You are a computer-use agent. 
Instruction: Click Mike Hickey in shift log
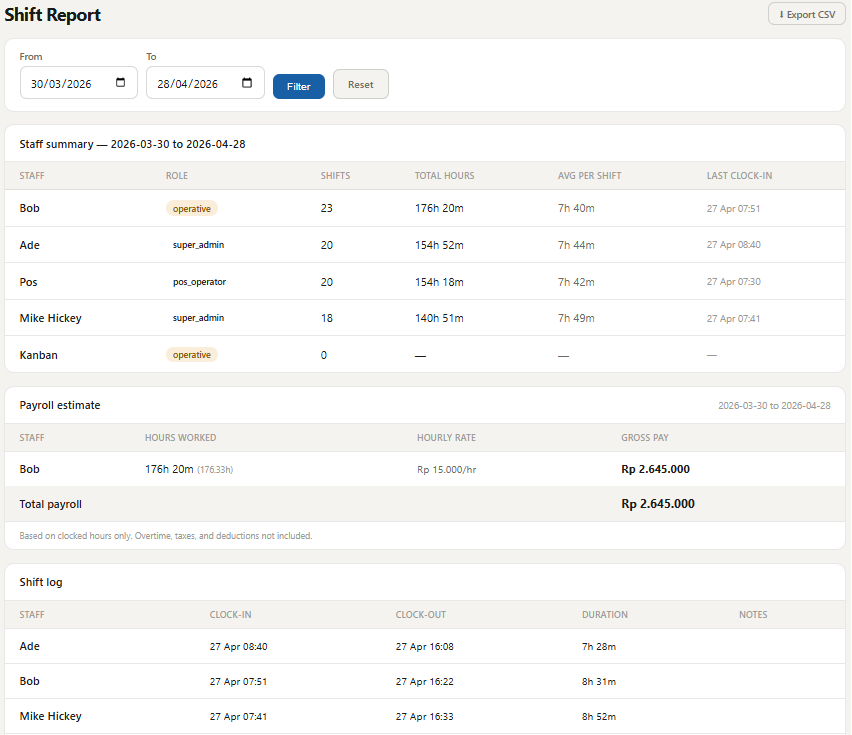[x=51, y=716]
